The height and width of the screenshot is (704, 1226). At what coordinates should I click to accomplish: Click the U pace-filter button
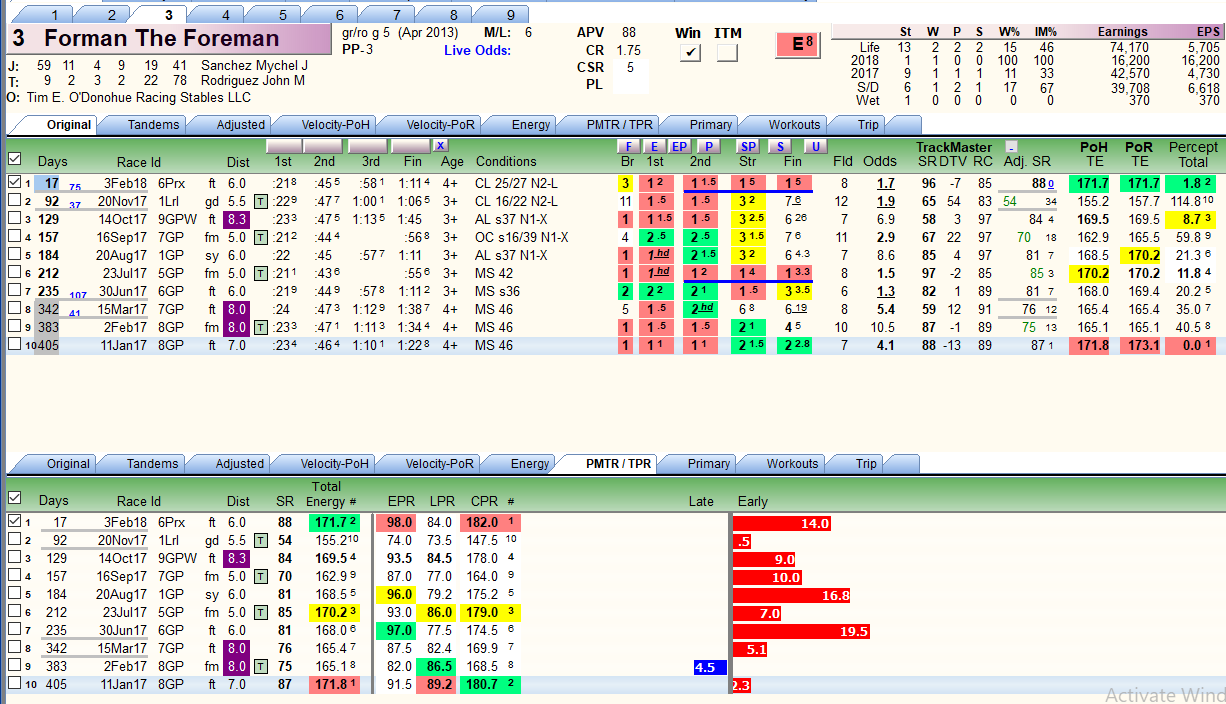point(816,146)
